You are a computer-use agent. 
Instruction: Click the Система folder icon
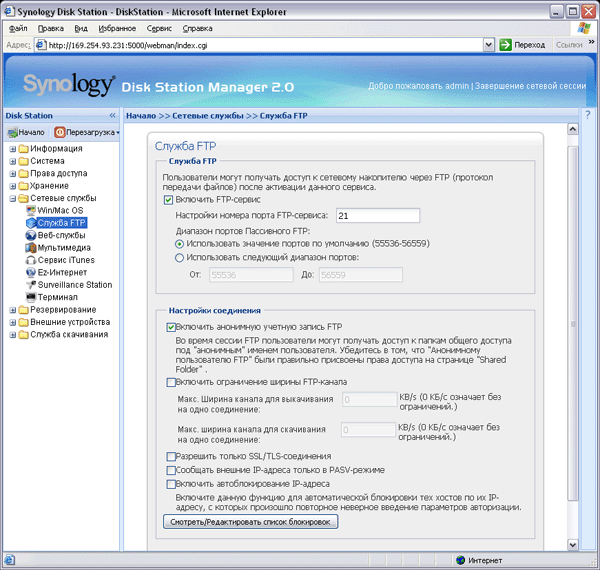tap(23, 161)
